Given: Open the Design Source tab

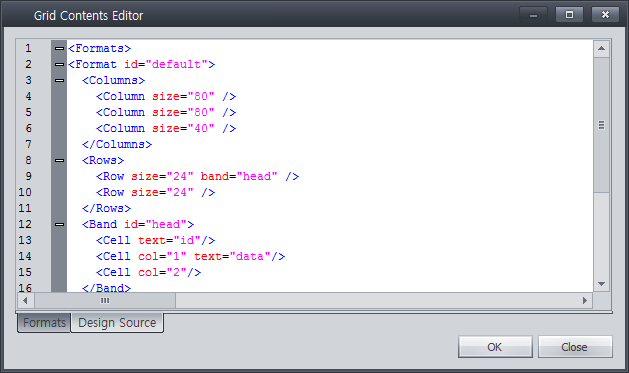Looking at the screenshot, I should click(x=117, y=323).
